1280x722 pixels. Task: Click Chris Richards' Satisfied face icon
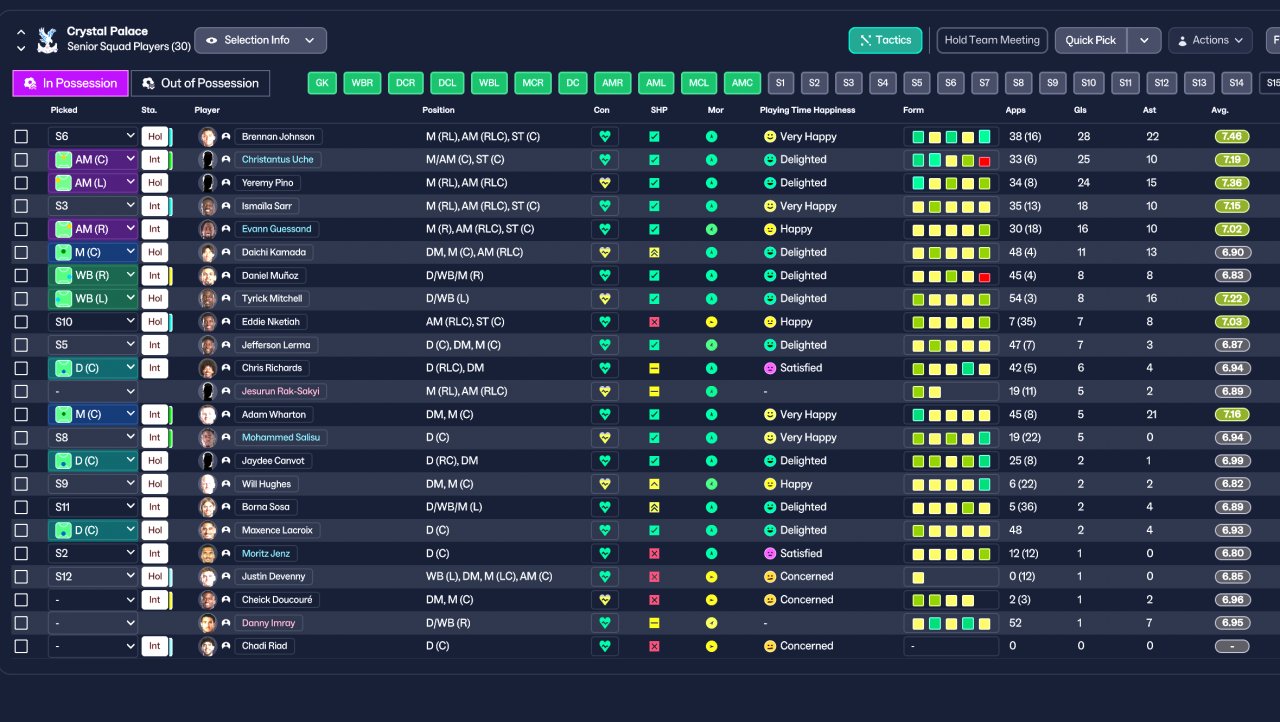click(x=770, y=368)
